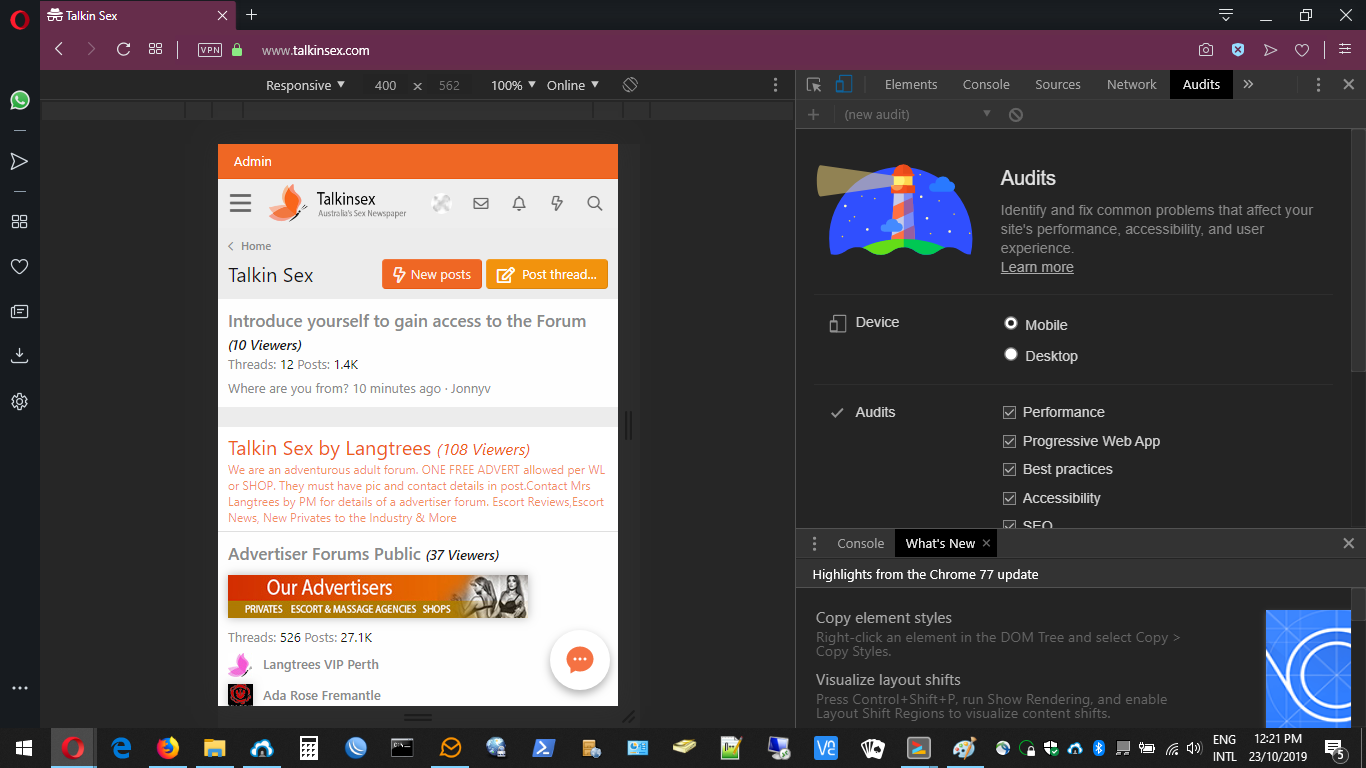Open Home breadcrumb link
Viewport: 1366px width, 768px height.
click(256, 246)
